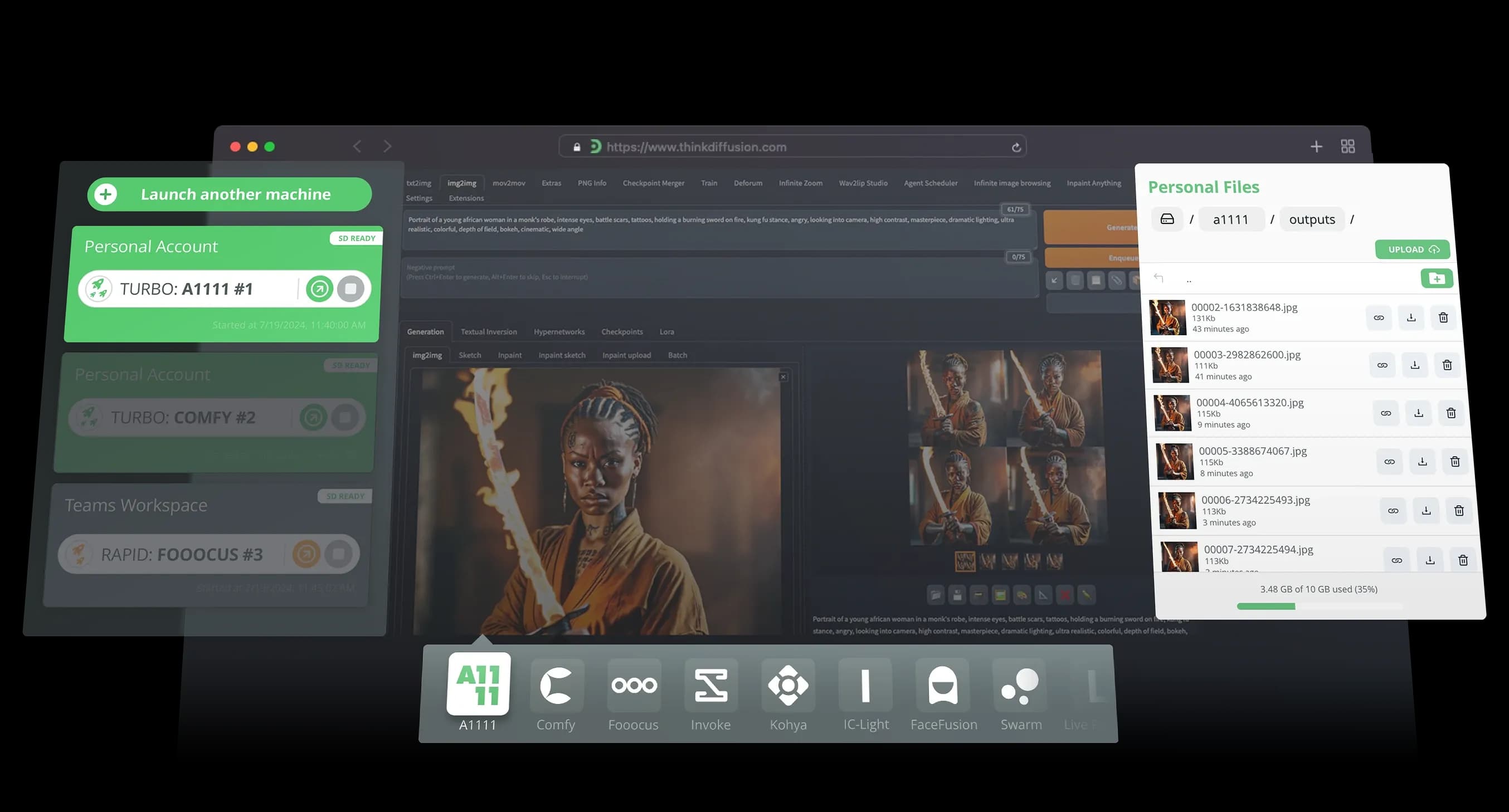Select the IC-Light app icon
1509x812 pixels.
[866, 685]
